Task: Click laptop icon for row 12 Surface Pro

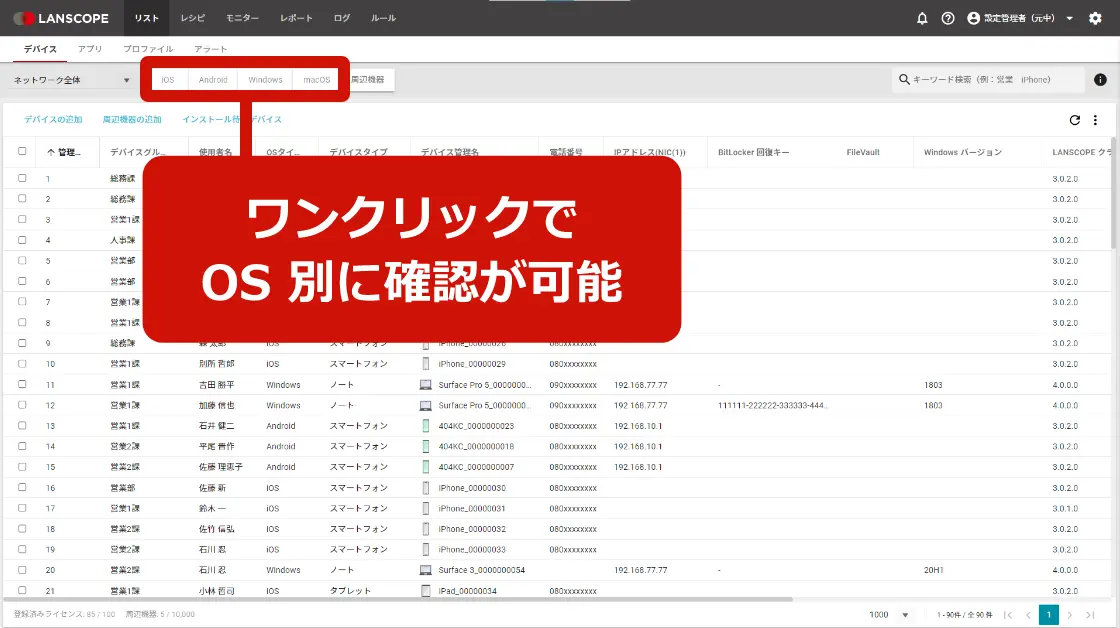Action: tap(425, 406)
